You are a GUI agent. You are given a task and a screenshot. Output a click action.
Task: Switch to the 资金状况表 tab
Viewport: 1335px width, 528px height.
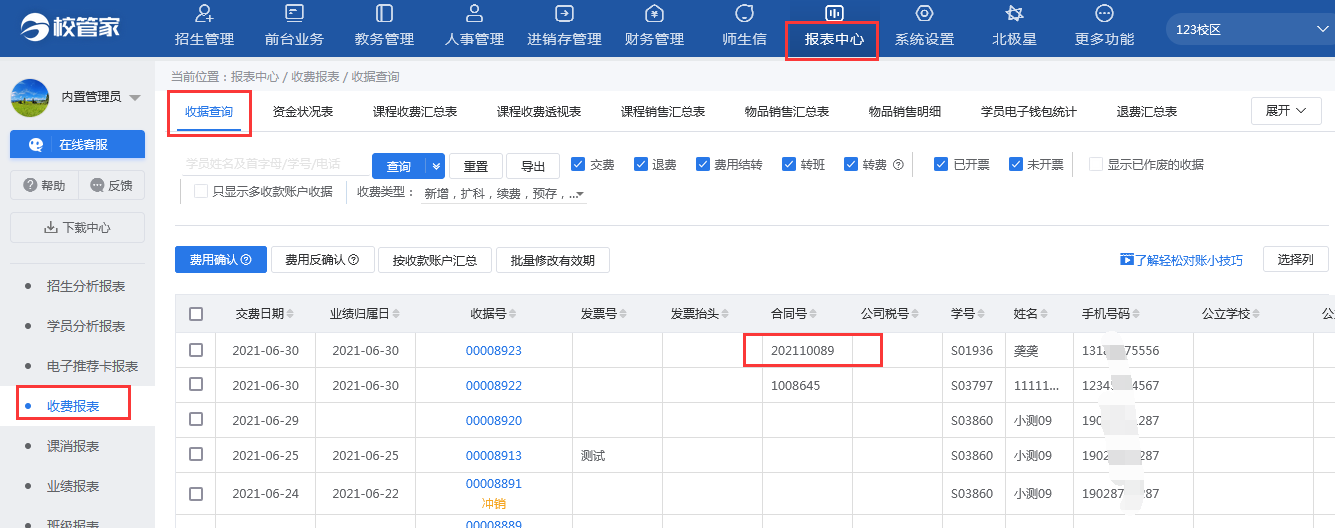303,112
